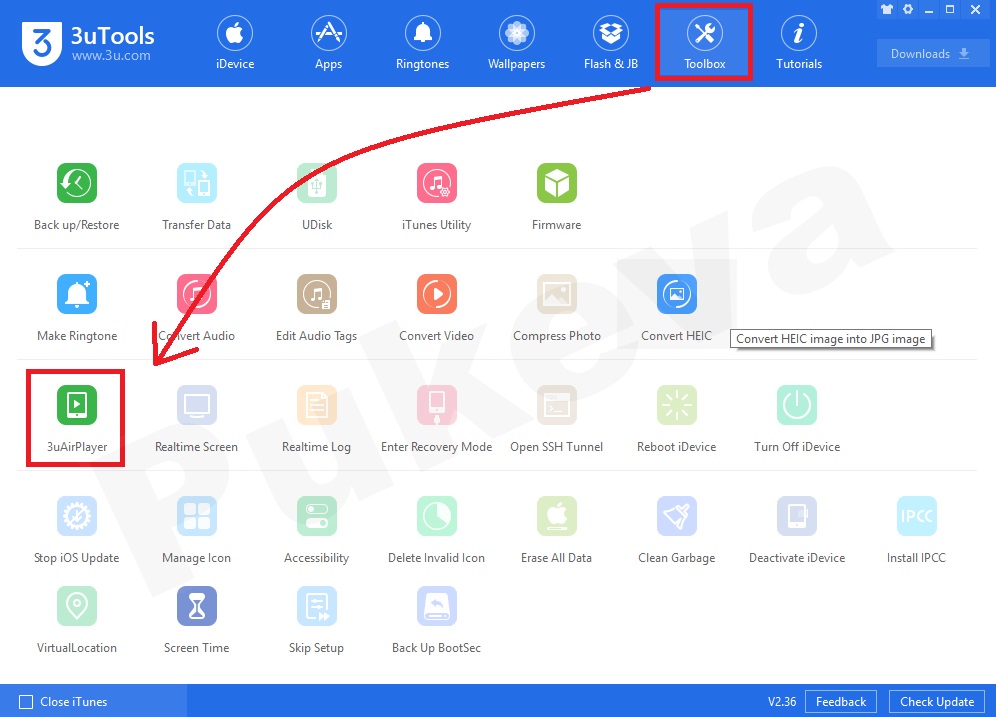Launch the Transfer Data tool
Image resolution: width=996 pixels, height=717 pixels.
196,197
